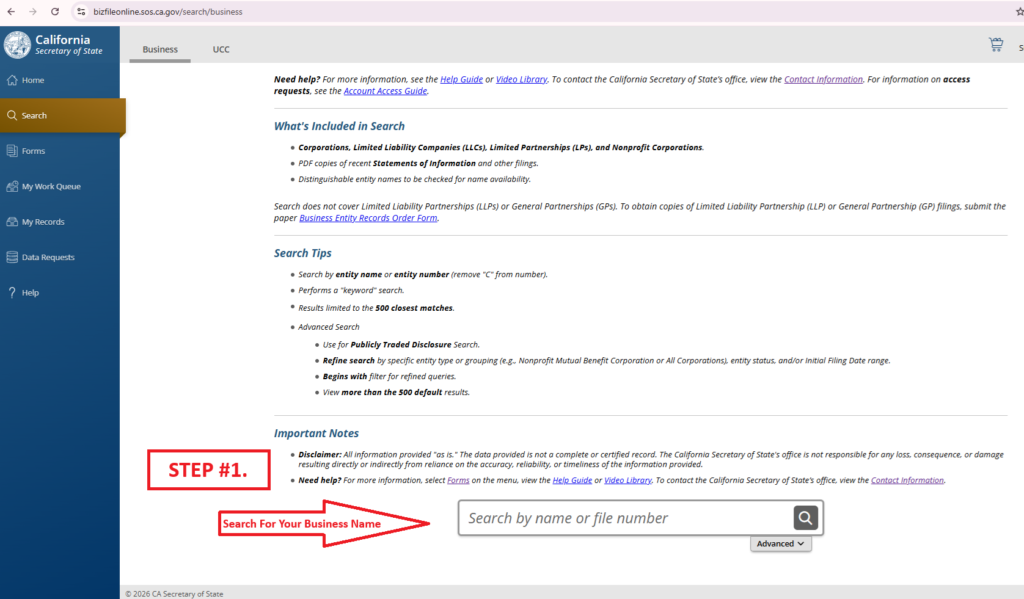The width and height of the screenshot is (1024, 599).
Task: Click the 'PDF copies of recent Statements of Information' line
Action: coord(419,163)
